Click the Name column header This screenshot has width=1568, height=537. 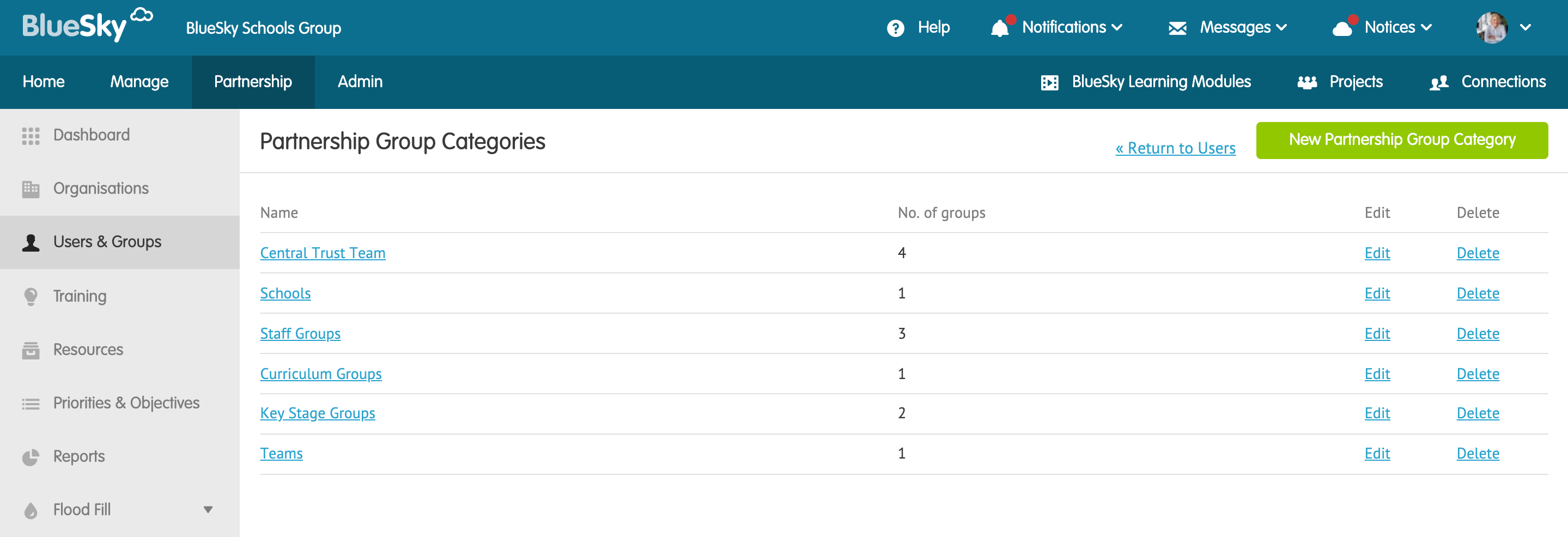pyautogui.click(x=279, y=213)
